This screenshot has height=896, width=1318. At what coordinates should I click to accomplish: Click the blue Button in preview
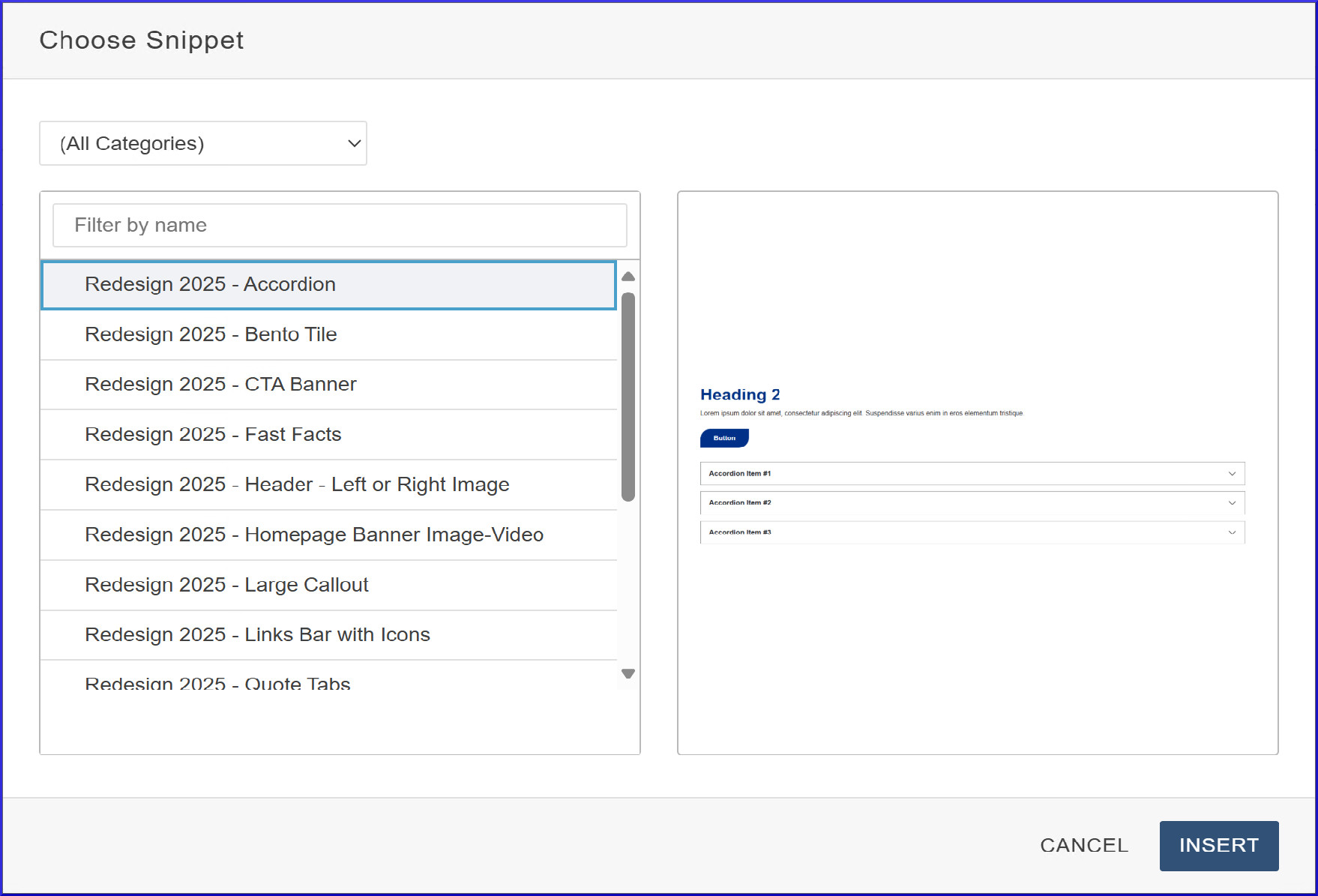point(724,438)
